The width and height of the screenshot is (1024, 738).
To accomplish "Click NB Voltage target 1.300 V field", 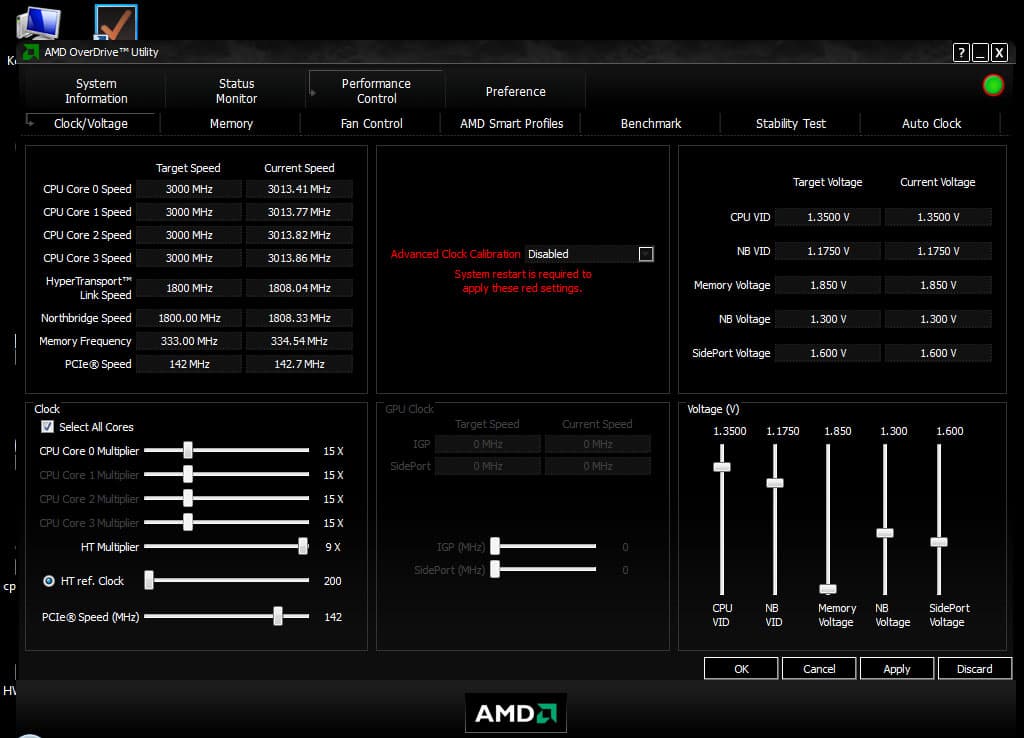I will pos(827,319).
